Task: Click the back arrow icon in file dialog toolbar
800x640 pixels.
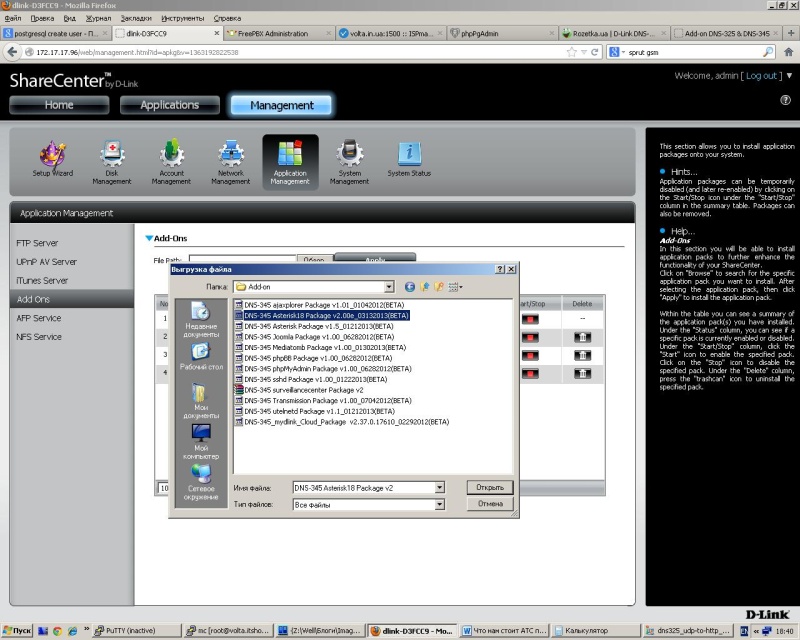Action: click(x=409, y=287)
